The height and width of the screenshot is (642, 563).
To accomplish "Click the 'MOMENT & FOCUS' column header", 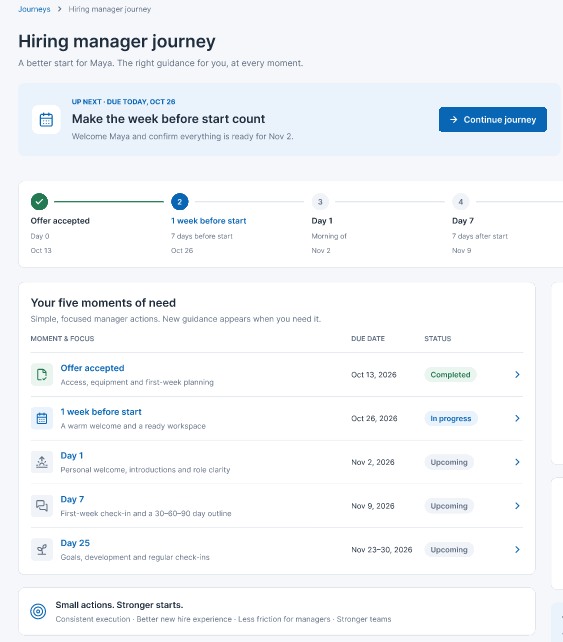I will point(62,339).
